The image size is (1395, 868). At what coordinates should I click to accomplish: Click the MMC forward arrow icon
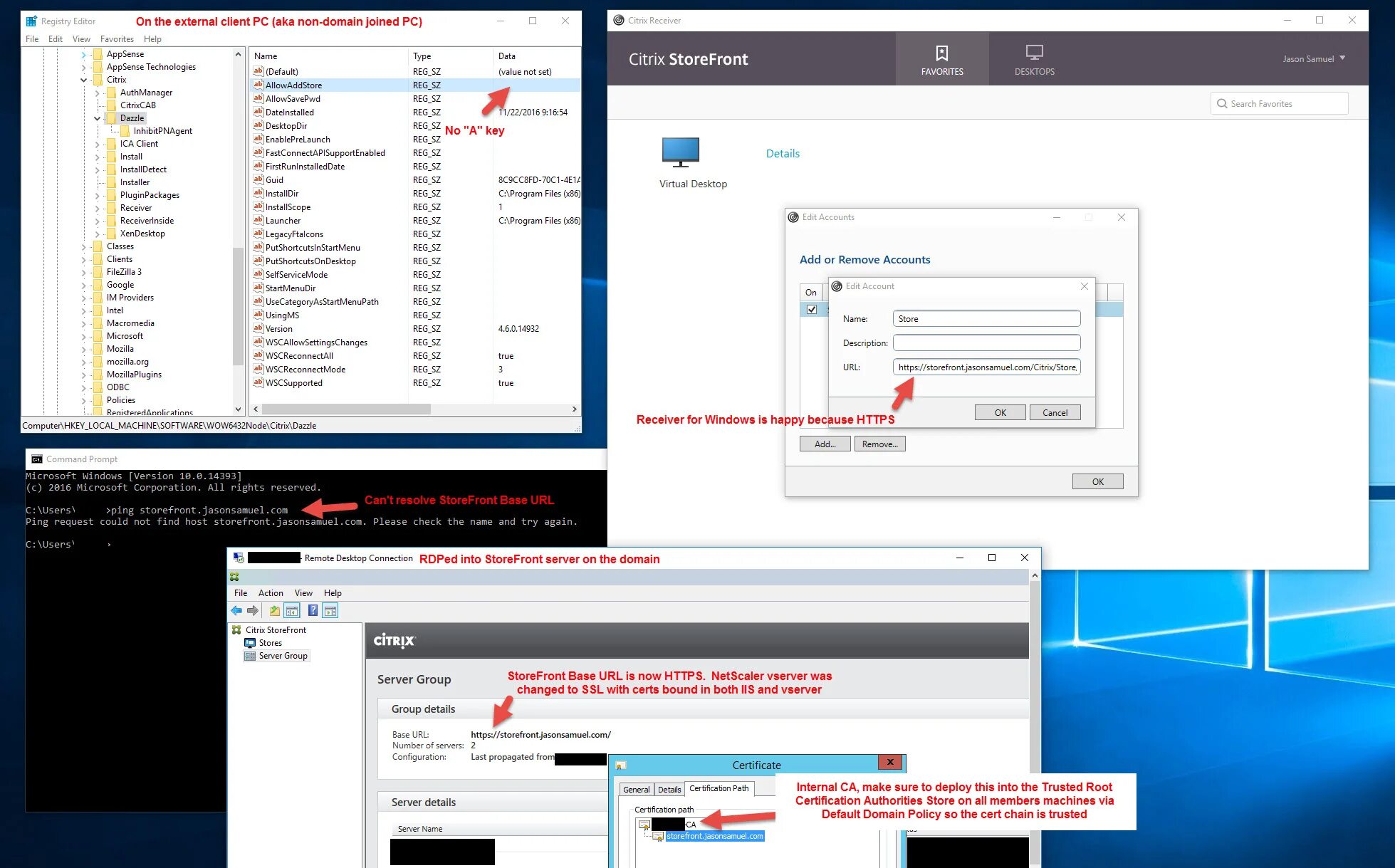[x=253, y=610]
